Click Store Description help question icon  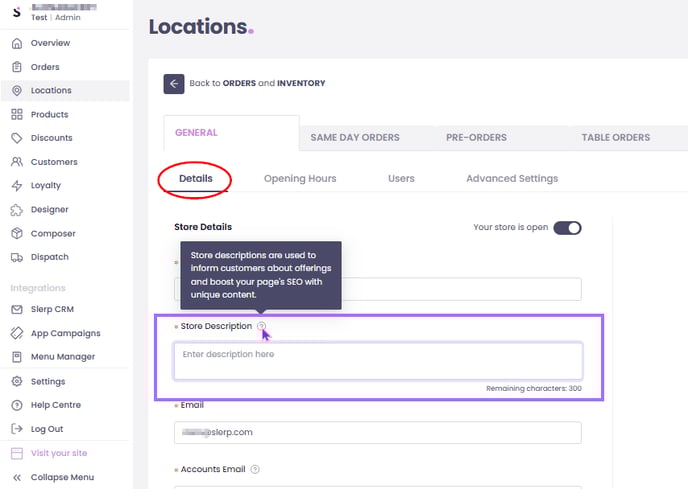[261, 326]
